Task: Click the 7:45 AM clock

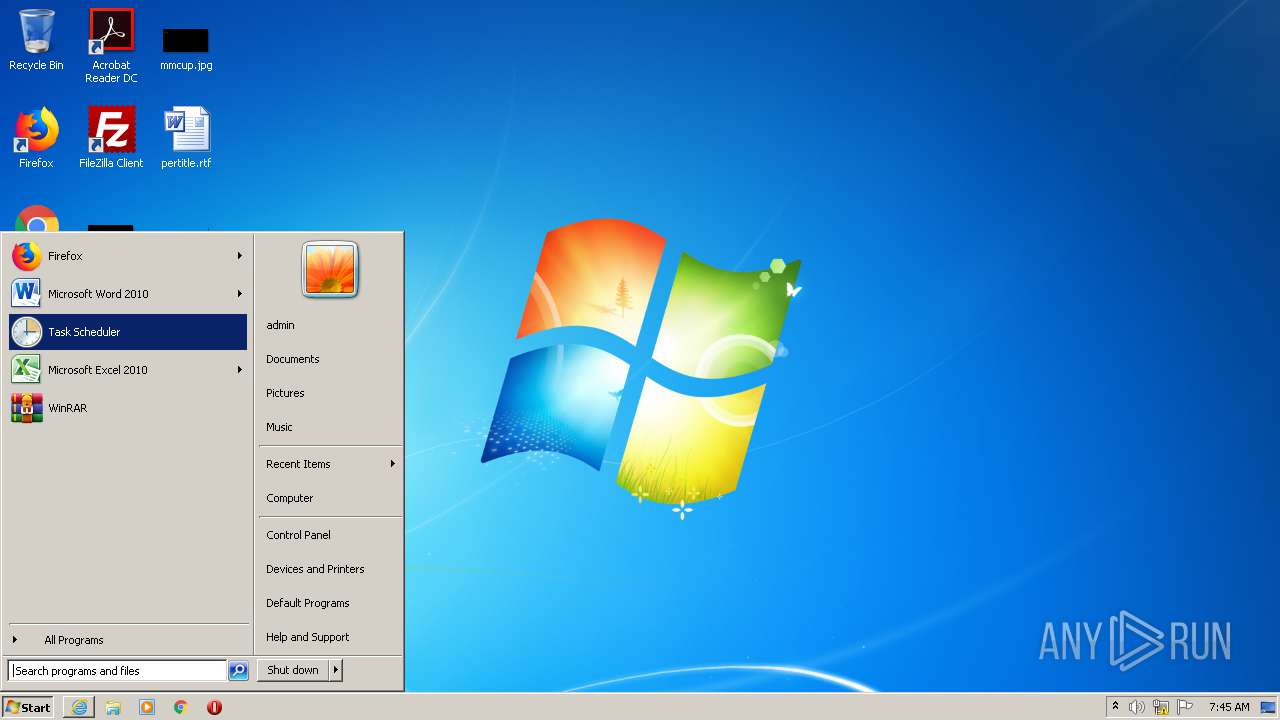Action: pos(1229,707)
